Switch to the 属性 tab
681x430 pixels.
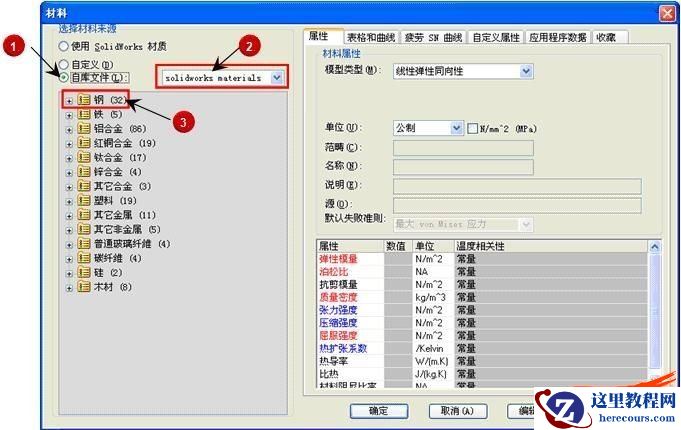click(x=323, y=36)
